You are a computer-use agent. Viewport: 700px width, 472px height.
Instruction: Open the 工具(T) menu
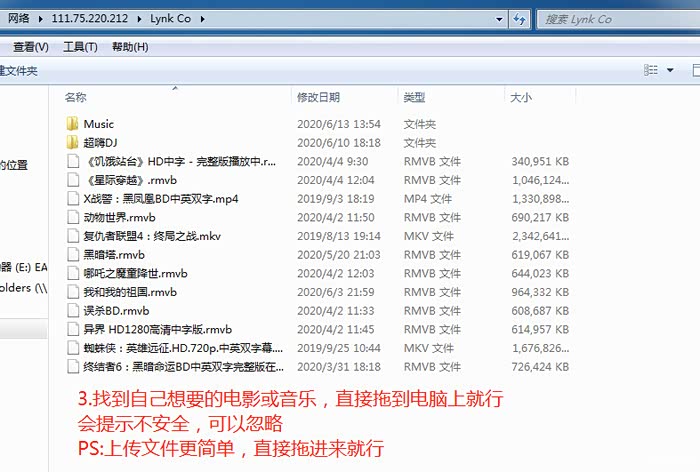[80, 47]
